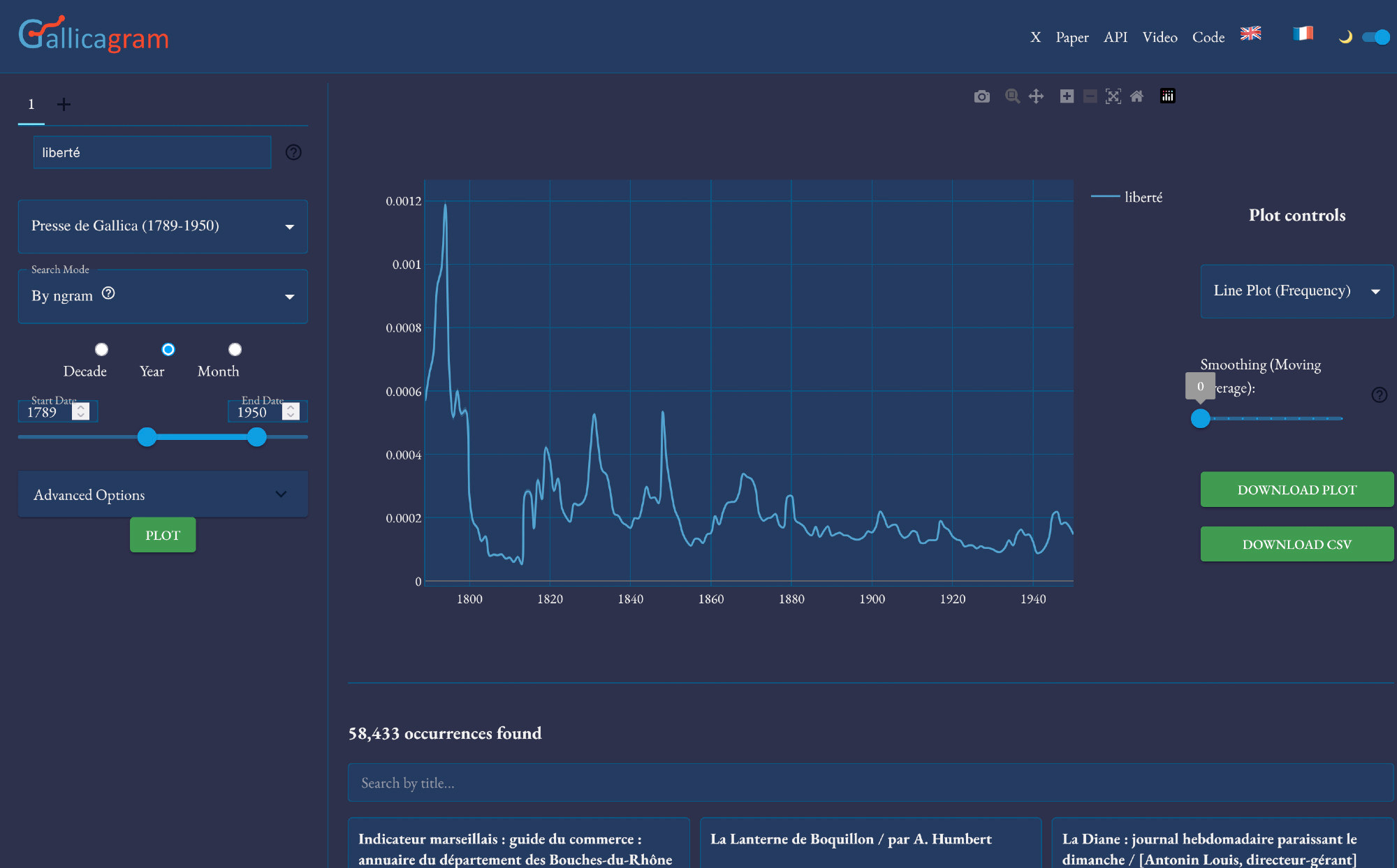Click the Plotly logo icon in the plot toolbar

coord(1168,96)
